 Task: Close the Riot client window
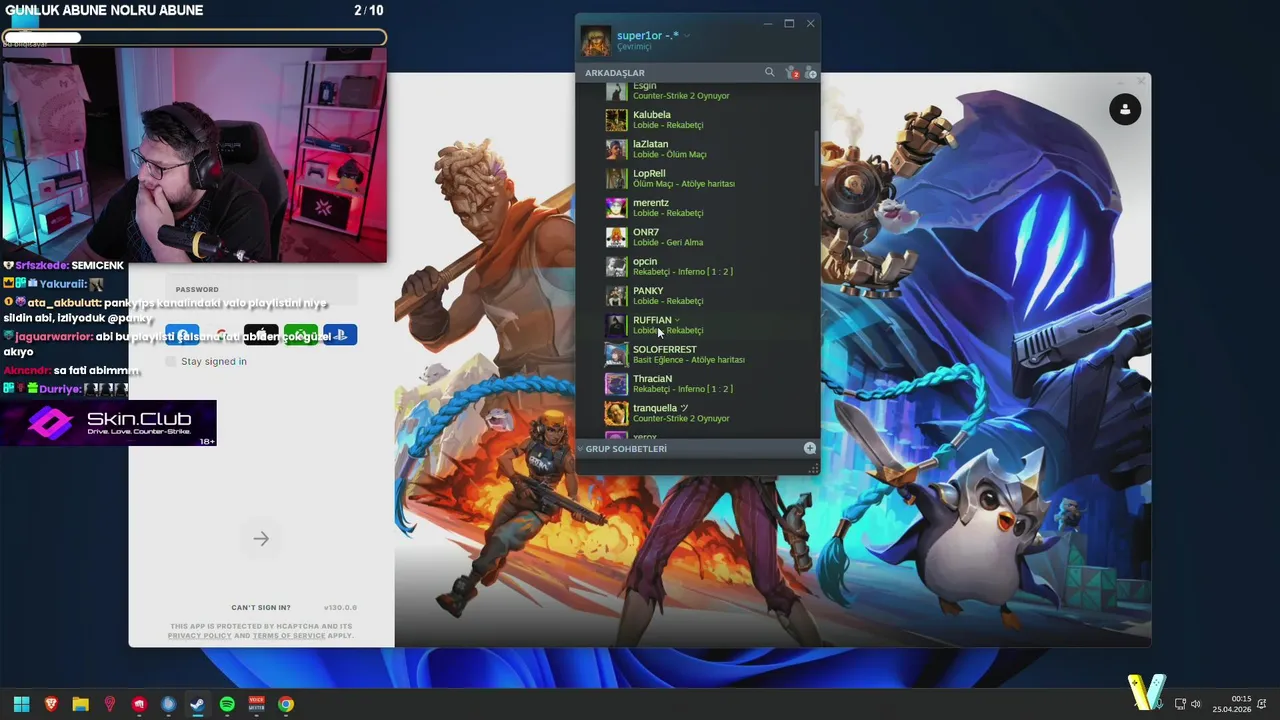tap(1141, 82)
